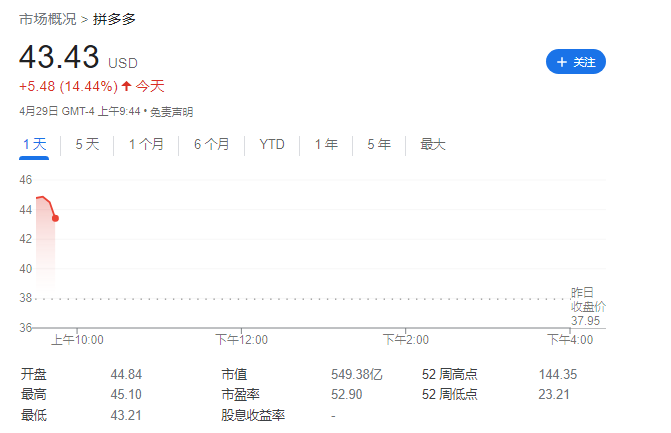This screenshot has height=433, width=671.
Task: Click the 52 周高点 label
Action: pos(449,374)
